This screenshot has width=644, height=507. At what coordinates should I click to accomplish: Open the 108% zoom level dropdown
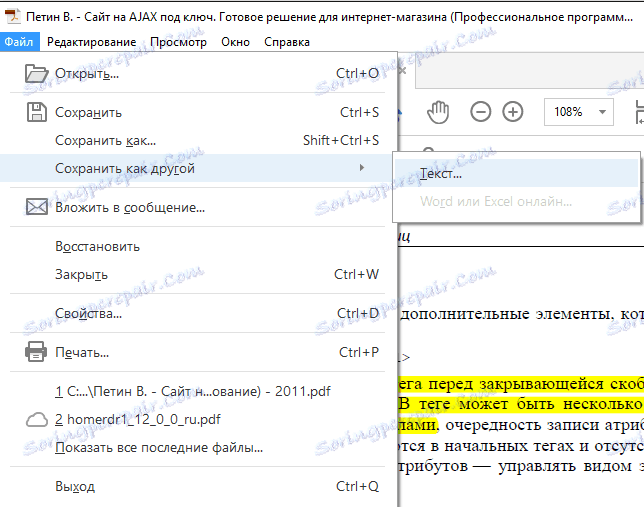pyautogui.click(x=602, y=112)
